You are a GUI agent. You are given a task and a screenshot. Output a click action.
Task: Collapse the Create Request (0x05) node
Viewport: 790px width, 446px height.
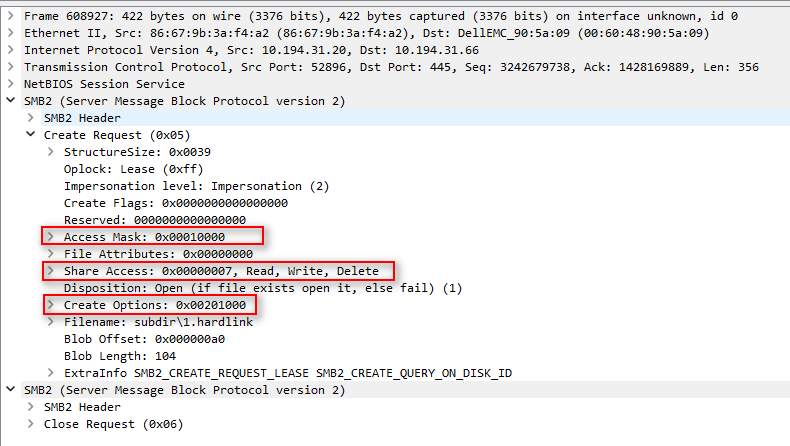tap(31, 135)
